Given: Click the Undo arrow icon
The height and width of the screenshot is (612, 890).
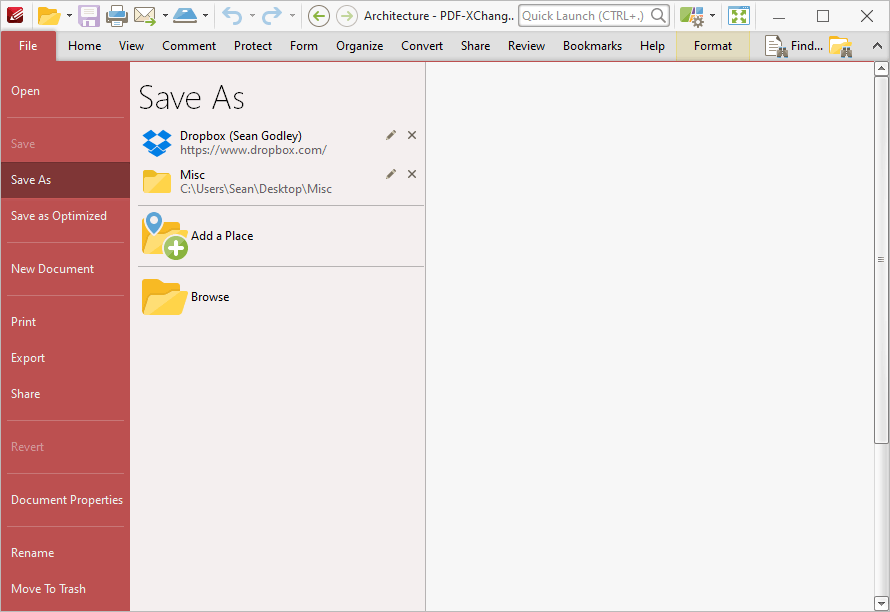Looking at the screenshot, I should 231,16.
